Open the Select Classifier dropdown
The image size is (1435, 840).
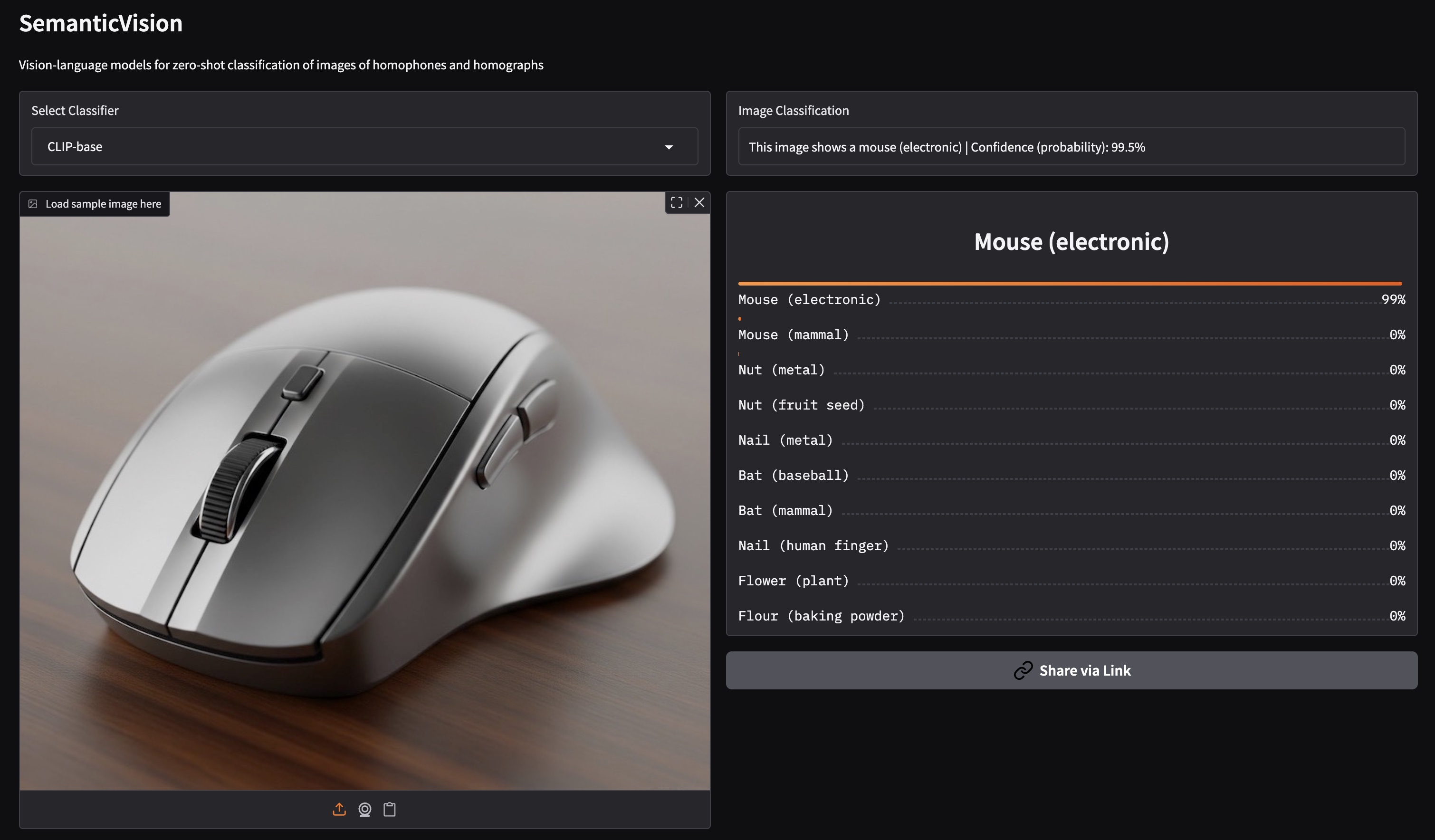[x=364, y=146]
